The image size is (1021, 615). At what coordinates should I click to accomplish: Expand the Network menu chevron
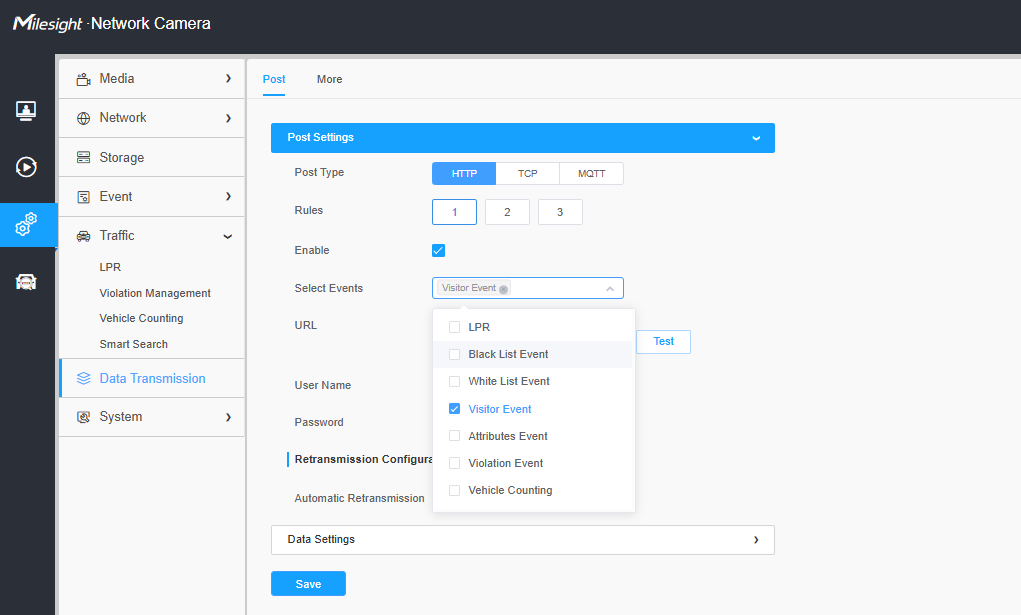coord(228,118)
